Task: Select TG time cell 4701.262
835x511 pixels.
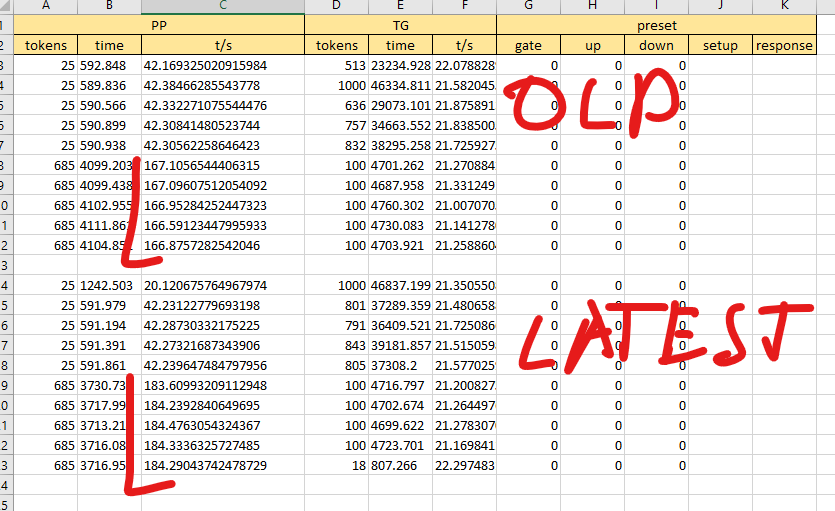Action: (x=400, y=166)
